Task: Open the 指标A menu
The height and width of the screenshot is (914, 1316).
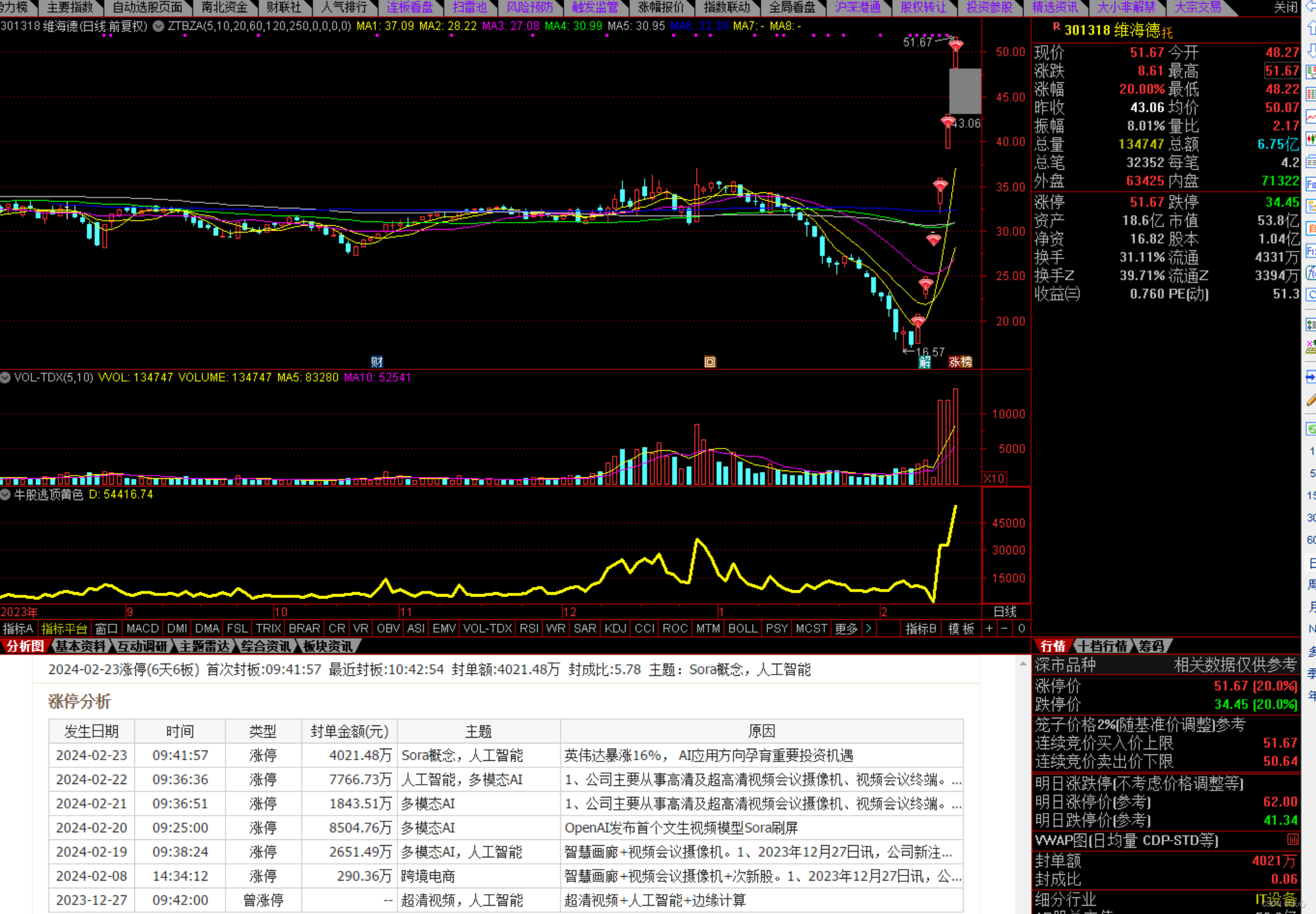Action: (x=17, y=628)
